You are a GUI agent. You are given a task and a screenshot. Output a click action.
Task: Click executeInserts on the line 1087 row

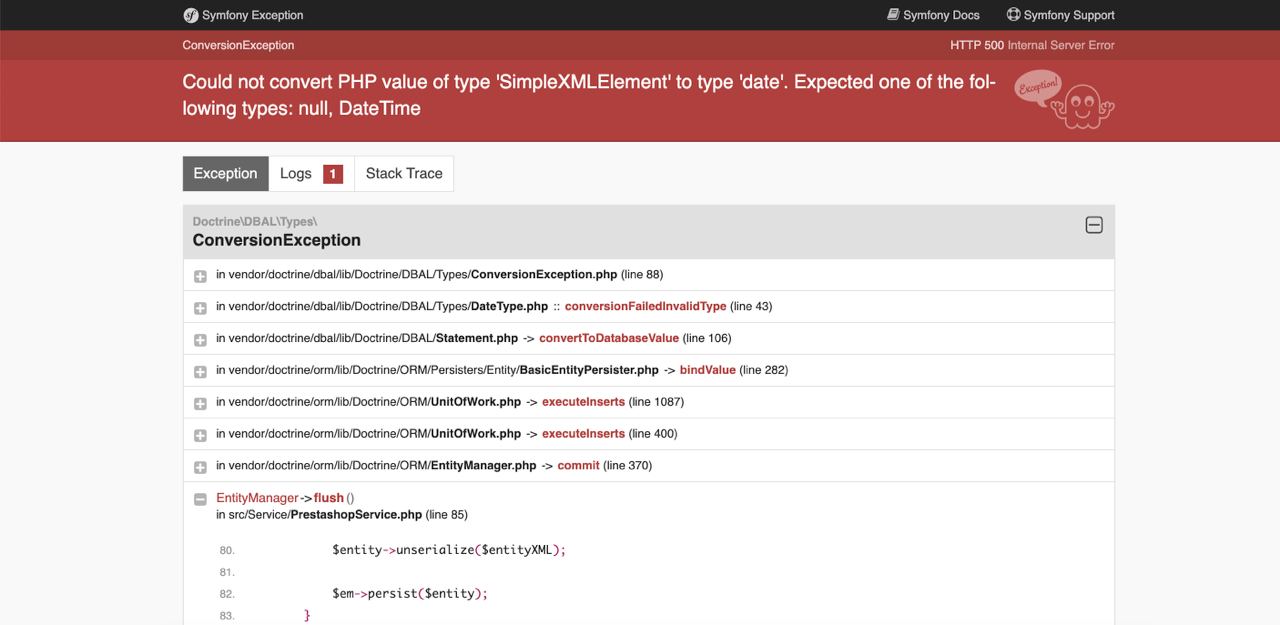click(x=583, y=402)
